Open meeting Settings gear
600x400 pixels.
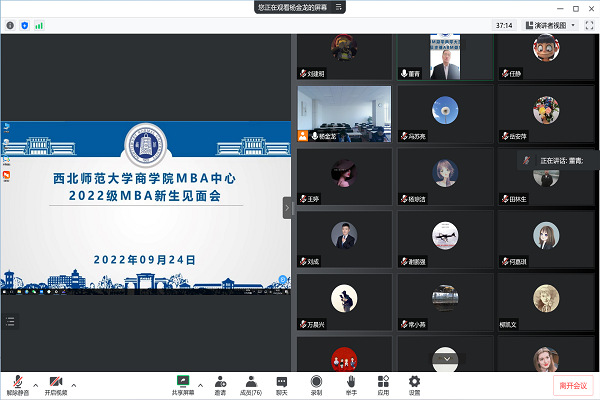[x=414, y=382]
